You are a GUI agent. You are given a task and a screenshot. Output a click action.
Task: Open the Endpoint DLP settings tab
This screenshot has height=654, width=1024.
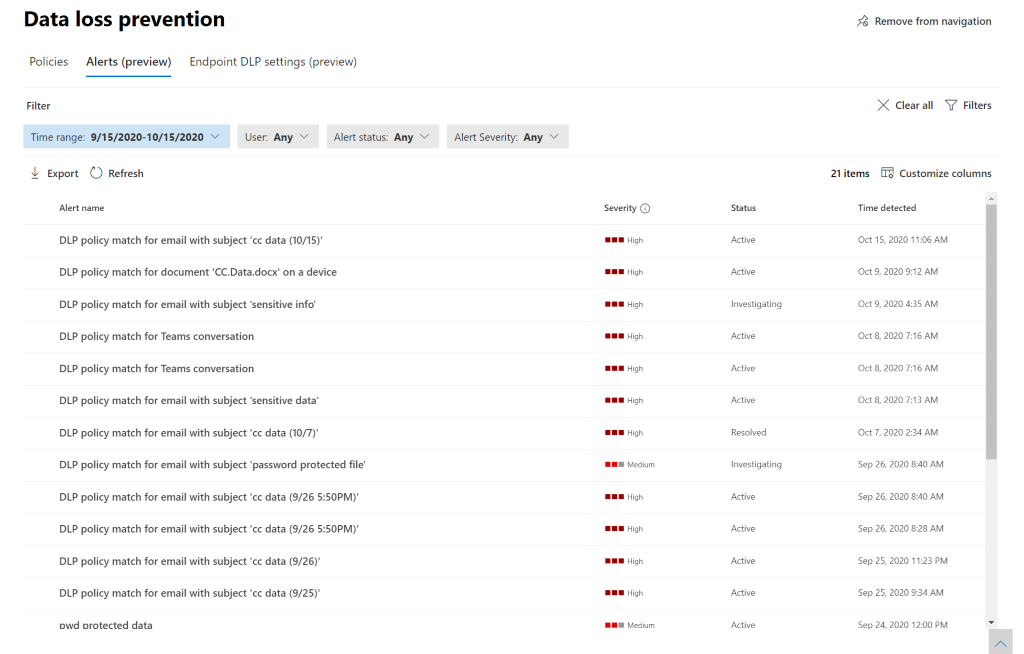click(273, 62)
